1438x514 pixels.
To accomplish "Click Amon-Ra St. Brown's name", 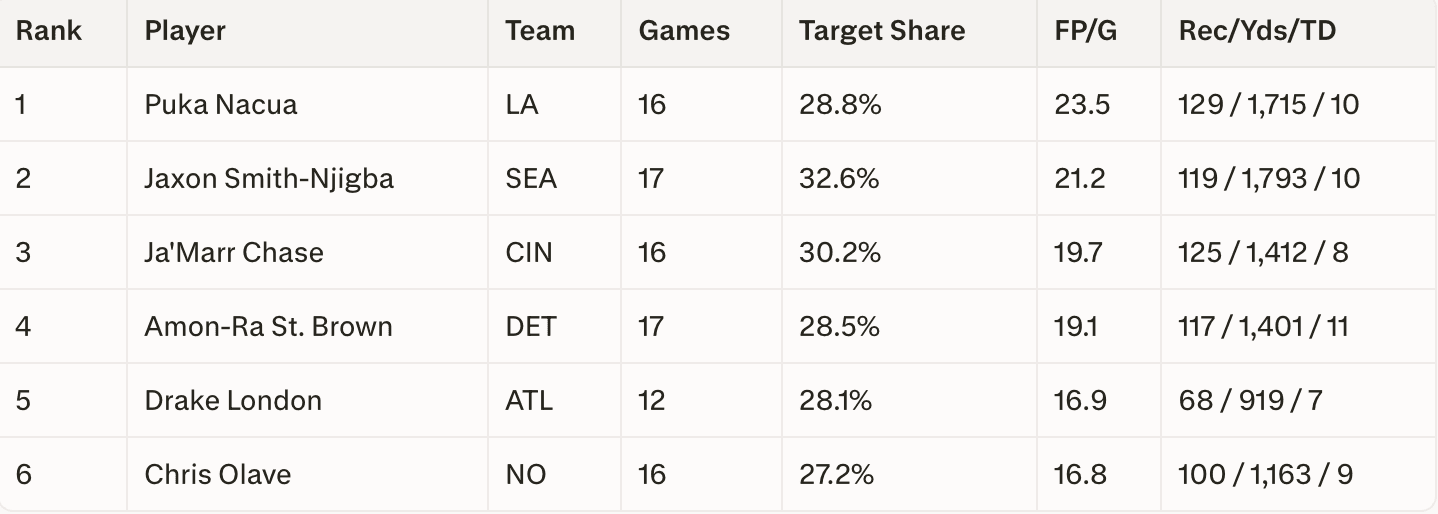I will (268, 326).
